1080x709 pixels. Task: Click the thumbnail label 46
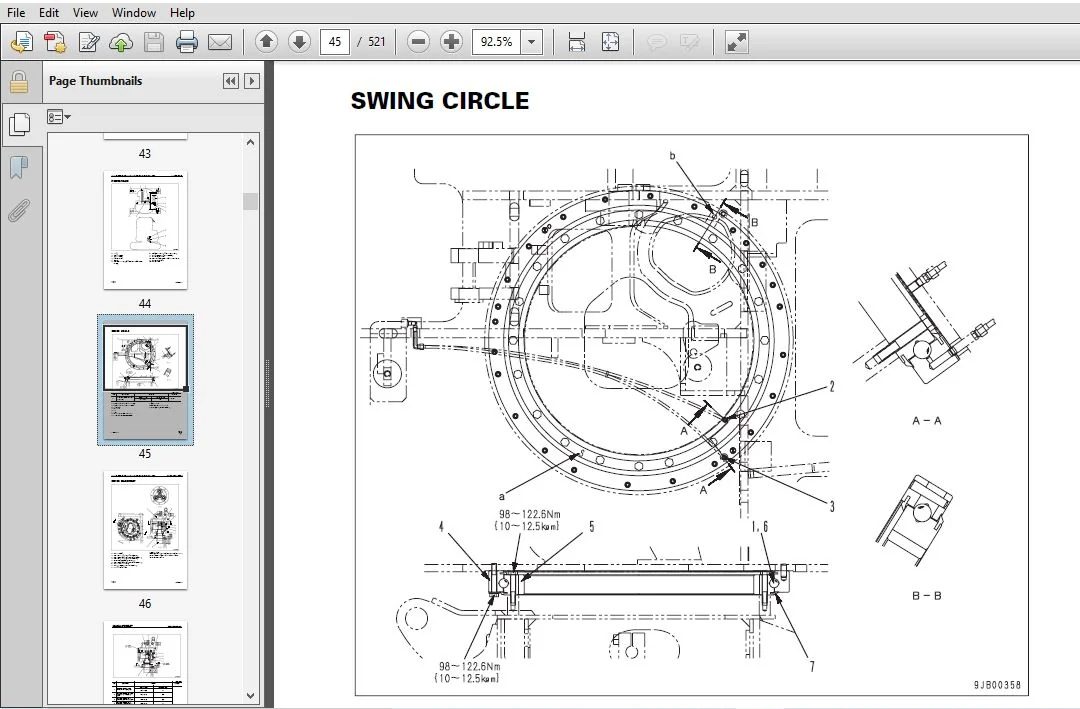coord(145,604)
